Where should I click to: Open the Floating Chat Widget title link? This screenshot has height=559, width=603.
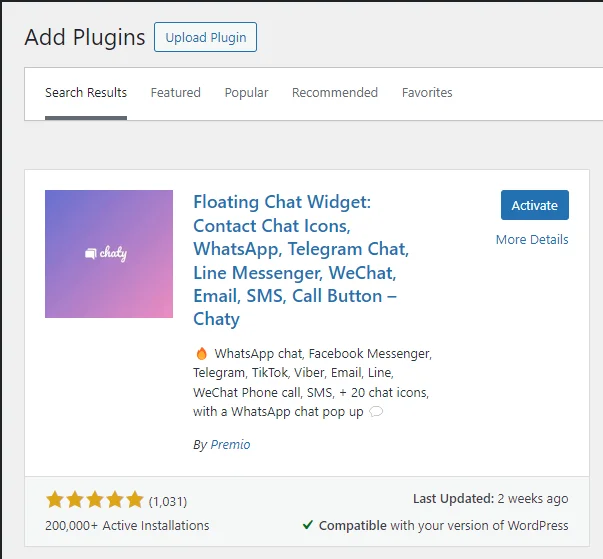[x=301, y=260]
